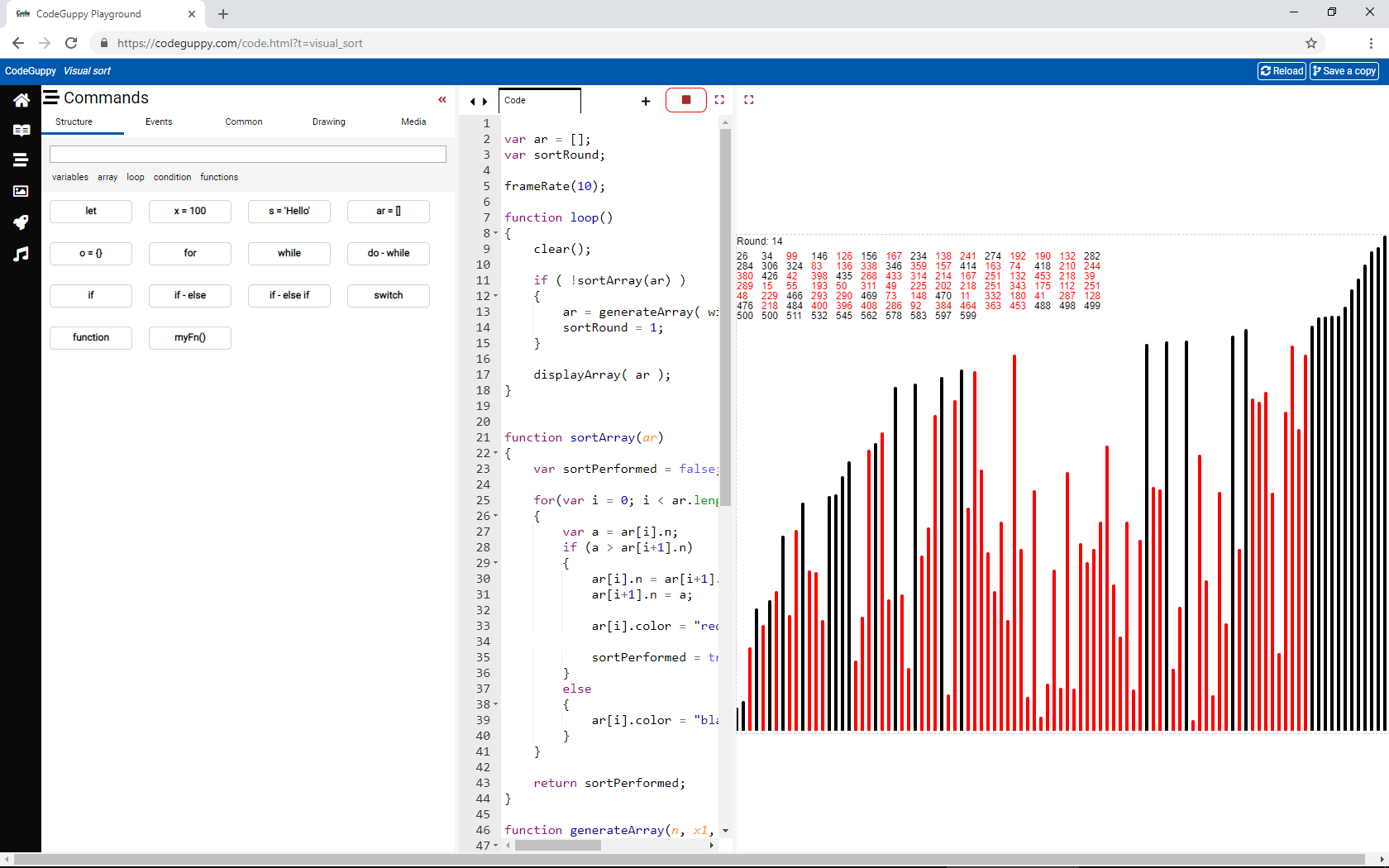This screenshot has width=1389, height=868.
Task: Click the Save a copy button
Action: 1344,71
